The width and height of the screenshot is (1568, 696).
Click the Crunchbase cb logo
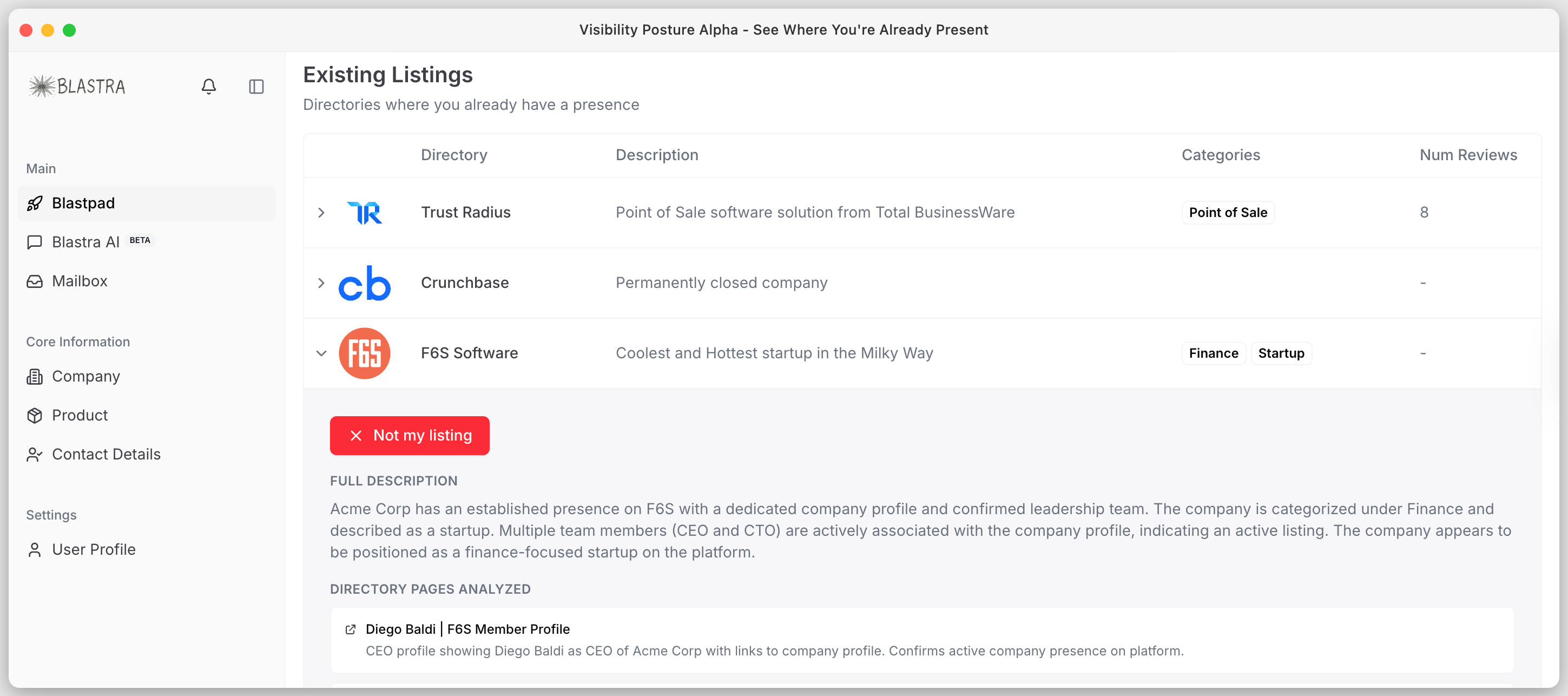364,283
